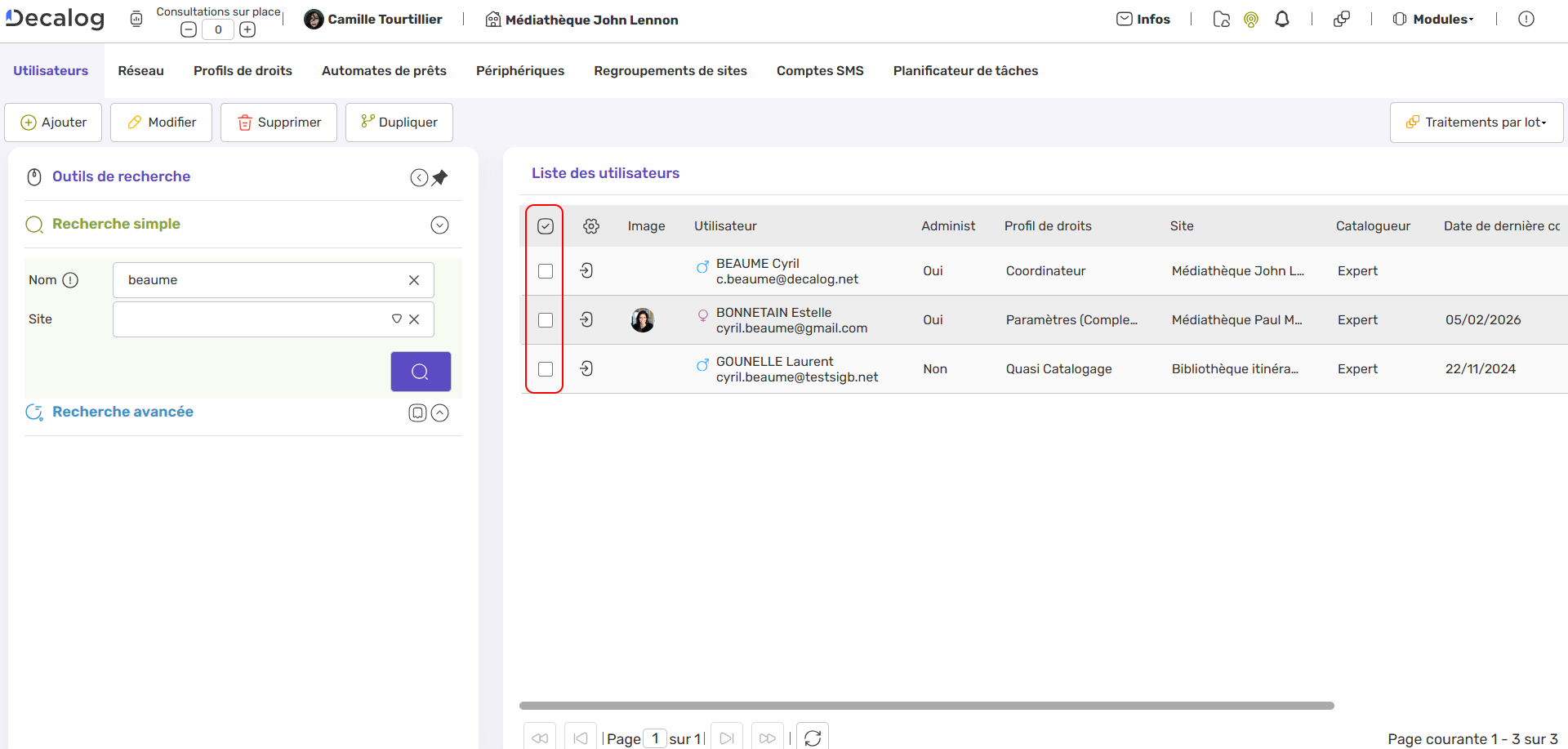Switch to Profils de droits tab
The width and height of the screenshot is (1568, 749).
(x=243, y=71)
